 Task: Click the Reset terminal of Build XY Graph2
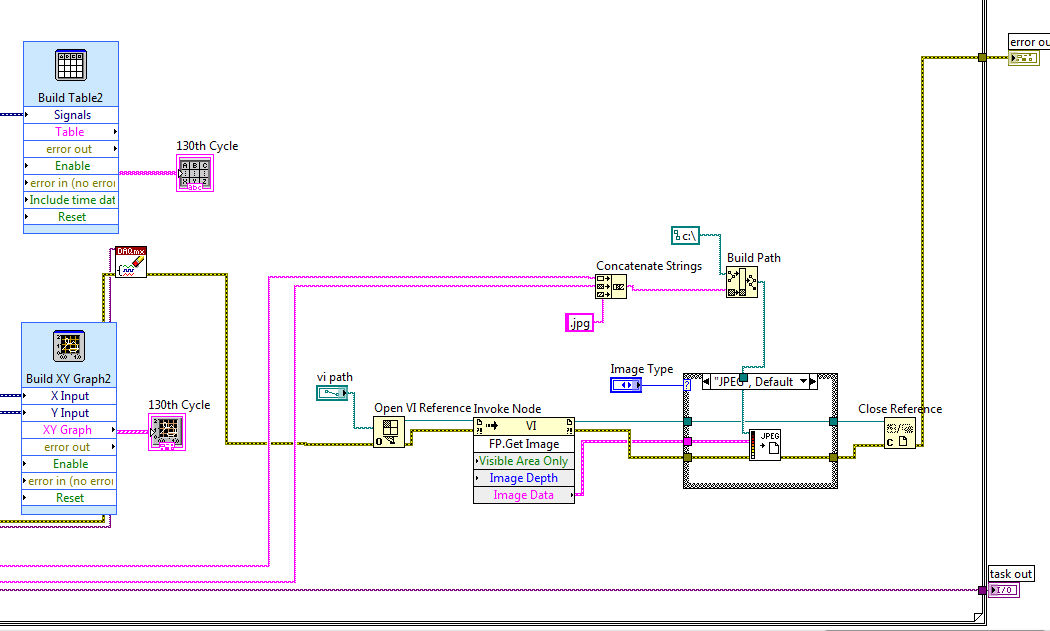tap(69, 498)
